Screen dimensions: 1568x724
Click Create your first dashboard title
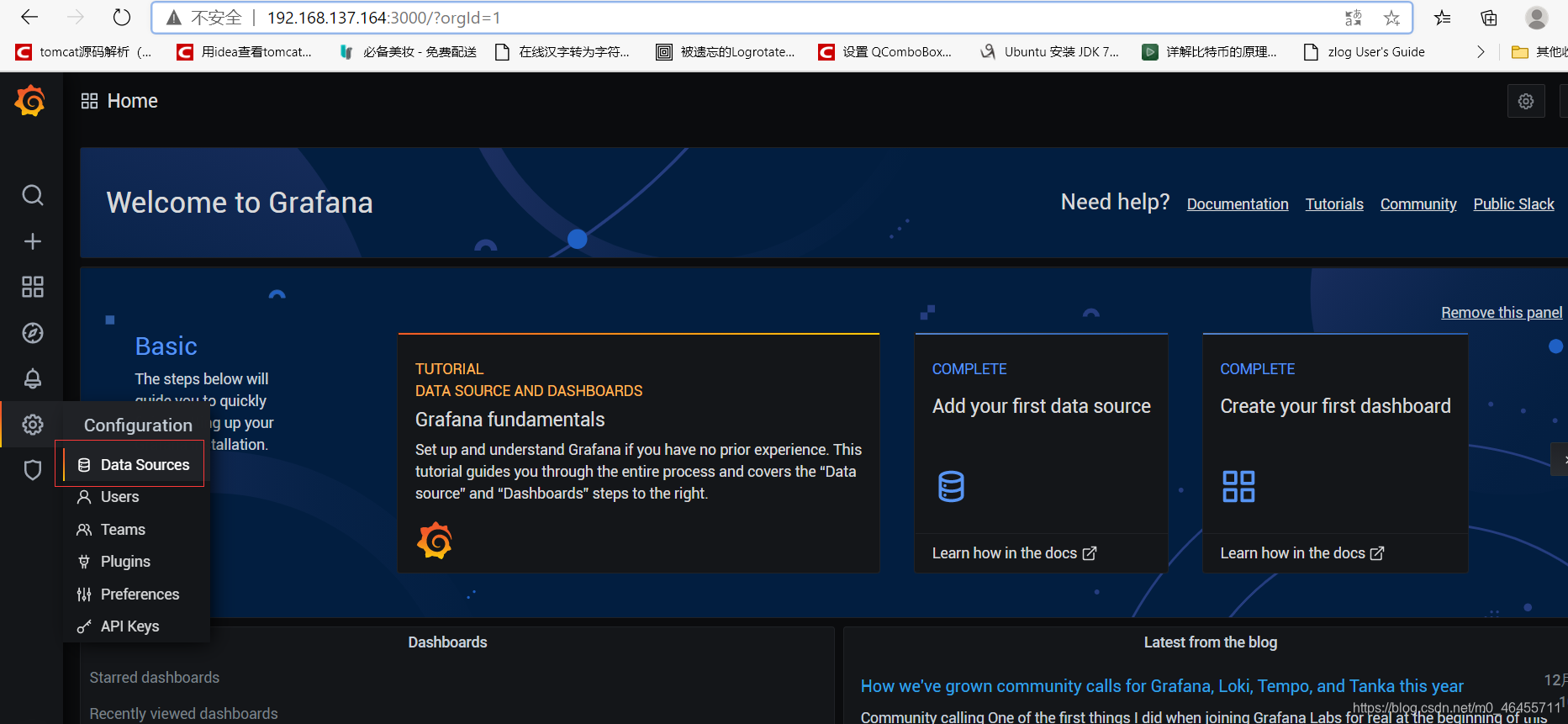(x=1335, y=406)
